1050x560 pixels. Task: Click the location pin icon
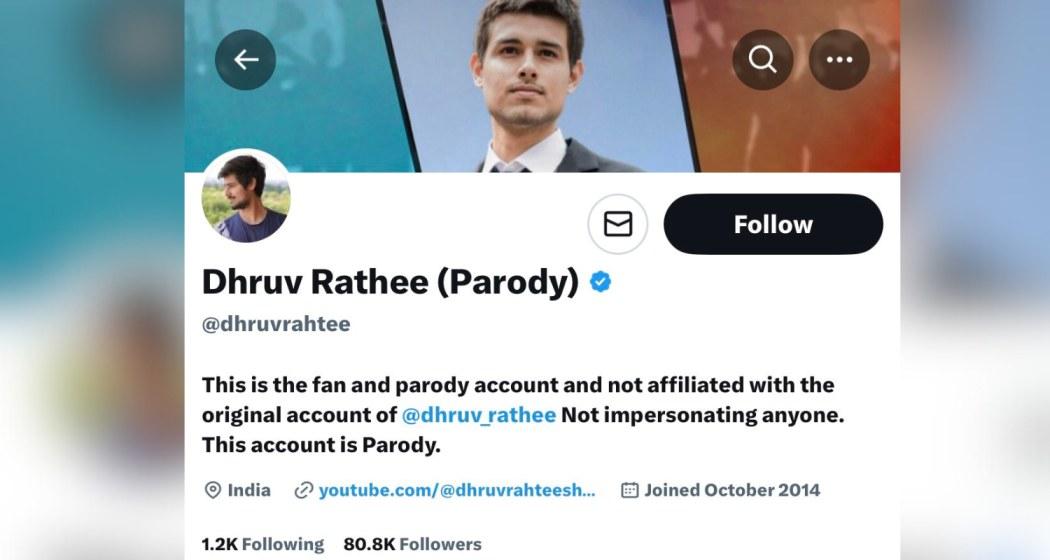(x=212, y=490)
